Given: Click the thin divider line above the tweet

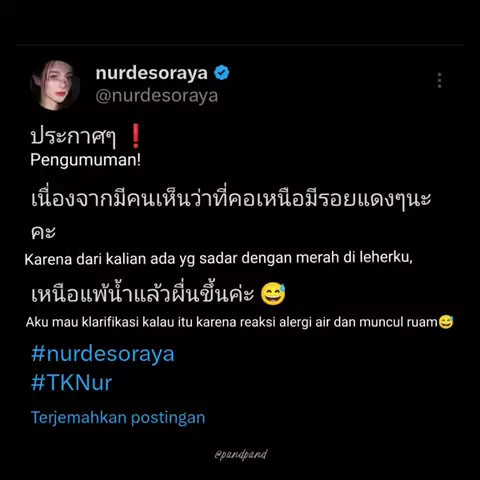Looking at the screenshot, I should pyautogui.click(x=240, y=45).
